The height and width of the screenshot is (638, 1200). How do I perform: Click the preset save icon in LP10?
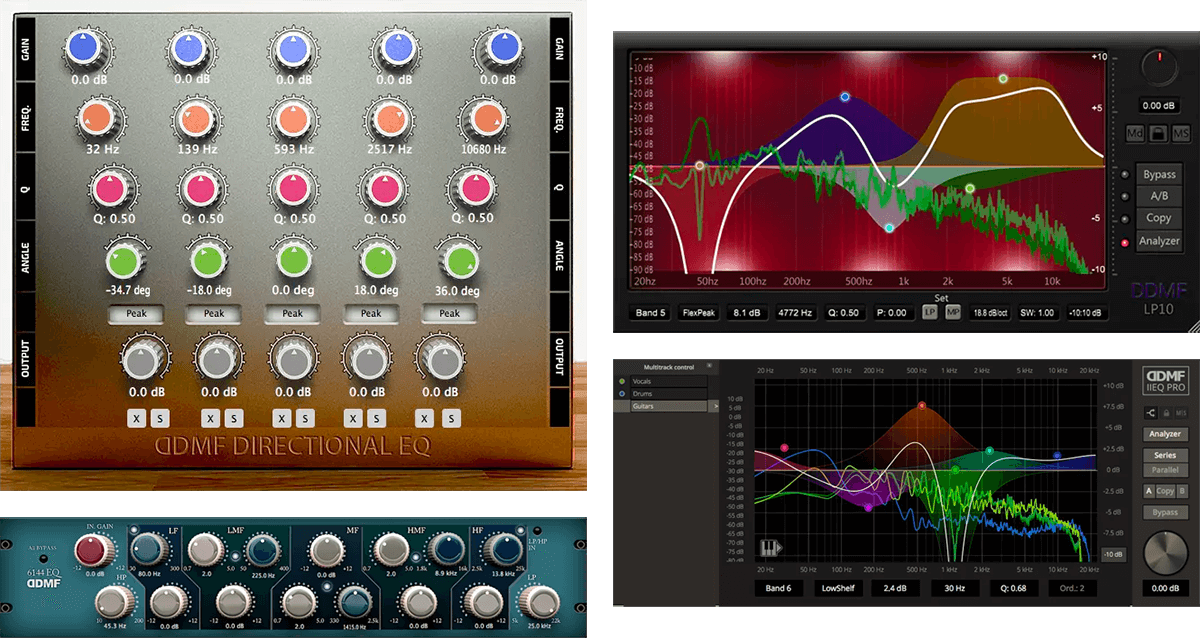click(x=1158, y=134)
